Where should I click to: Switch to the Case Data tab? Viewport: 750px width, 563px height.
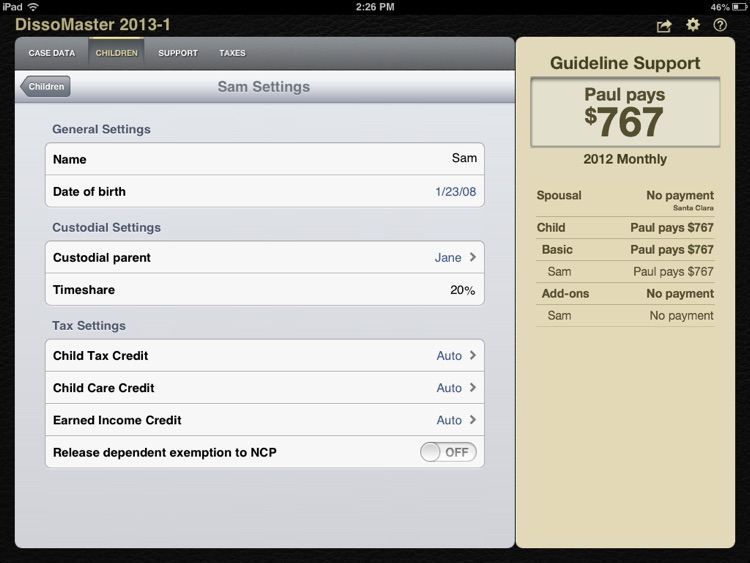pyautogui.click(x=52, y=53)
